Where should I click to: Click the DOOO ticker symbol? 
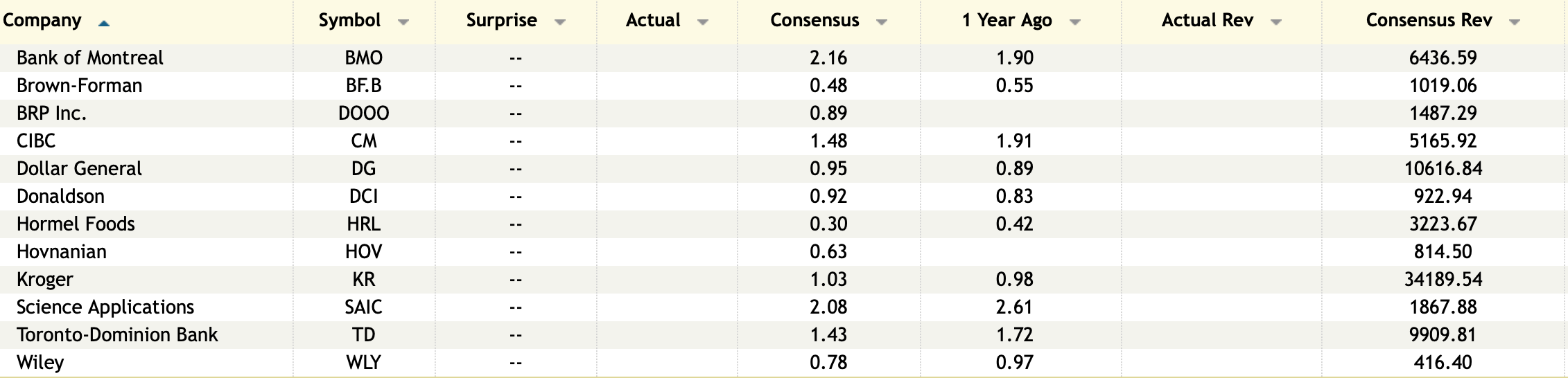coord(363,113)
